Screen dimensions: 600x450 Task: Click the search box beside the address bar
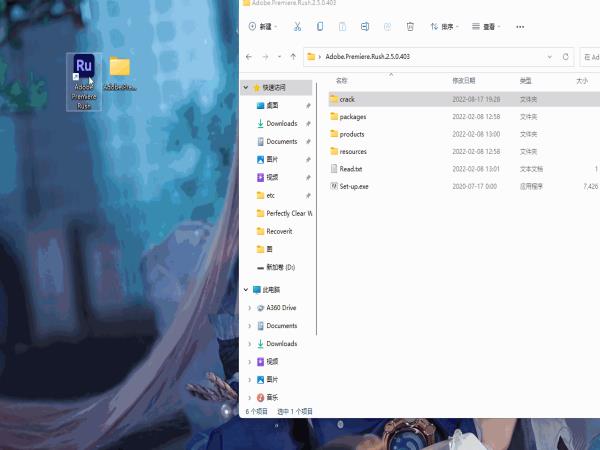590,57
